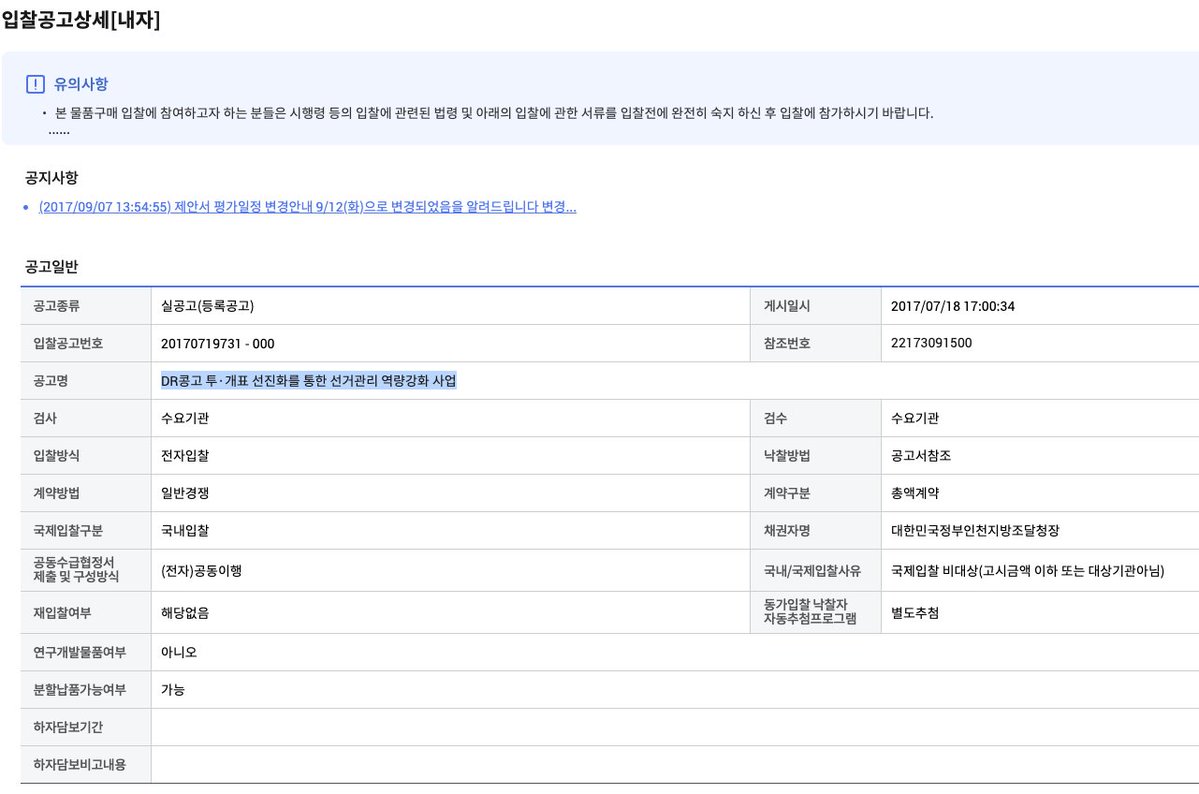Click the 국내/국제입찰사유 label cell
1199x794 pixels.
coord(816,571)
